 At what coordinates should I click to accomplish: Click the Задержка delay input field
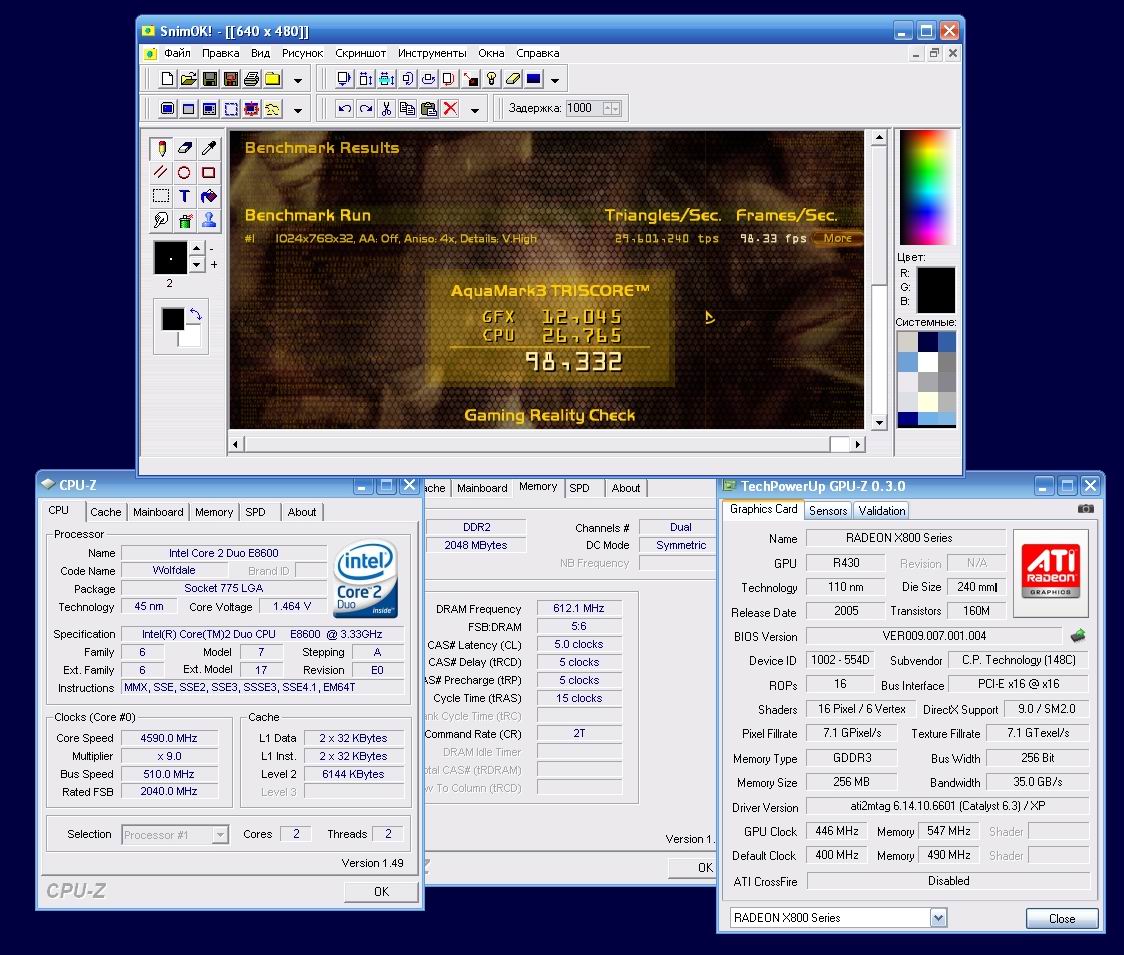[584, 108]
